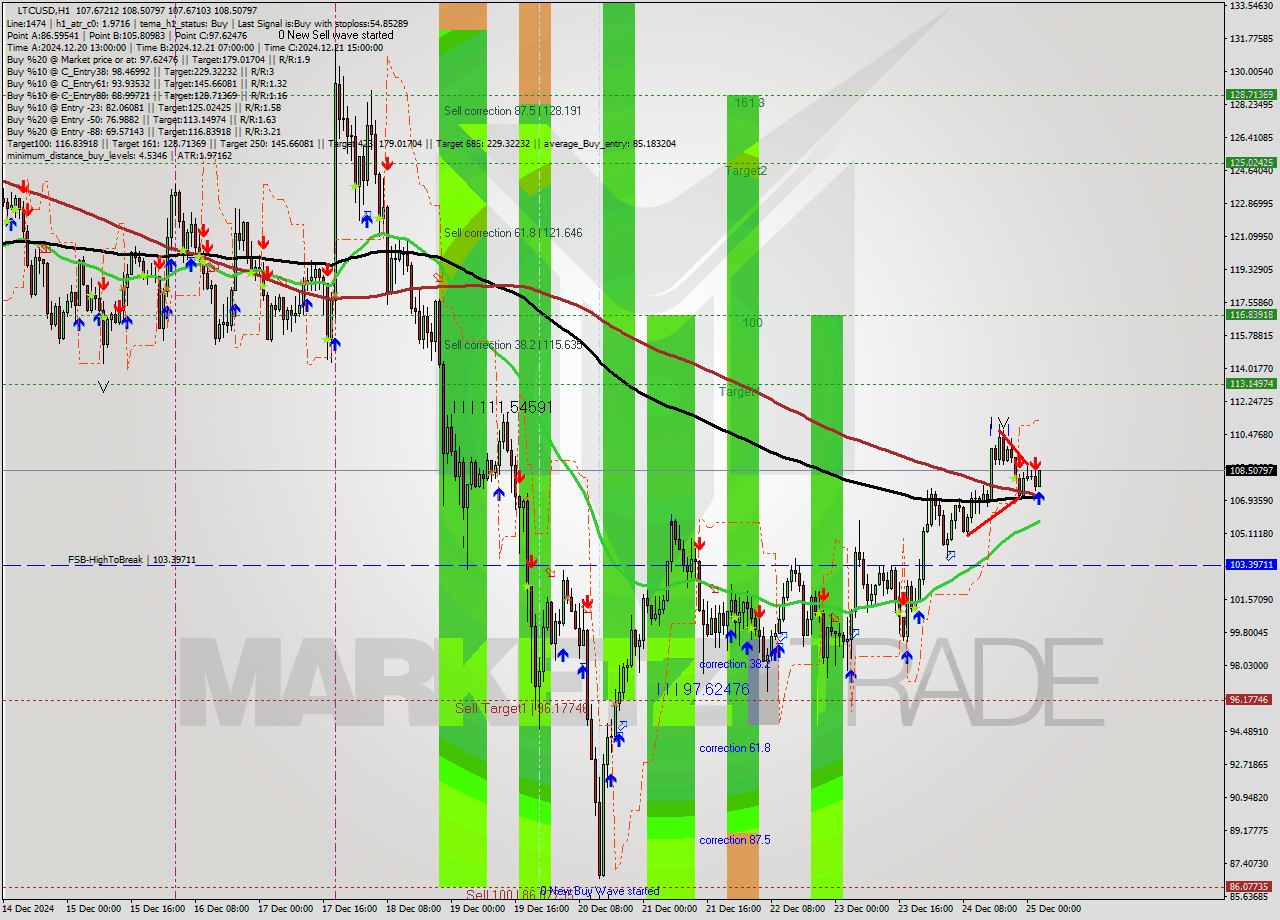Click the '25 Dec 00:00' time axis label

[1053, 909]
